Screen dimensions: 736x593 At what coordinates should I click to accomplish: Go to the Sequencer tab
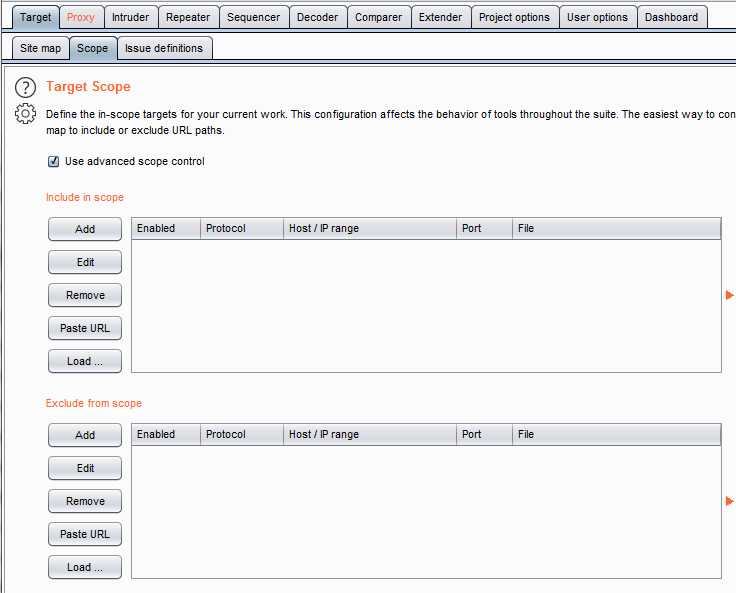click(x=253, y=17)
